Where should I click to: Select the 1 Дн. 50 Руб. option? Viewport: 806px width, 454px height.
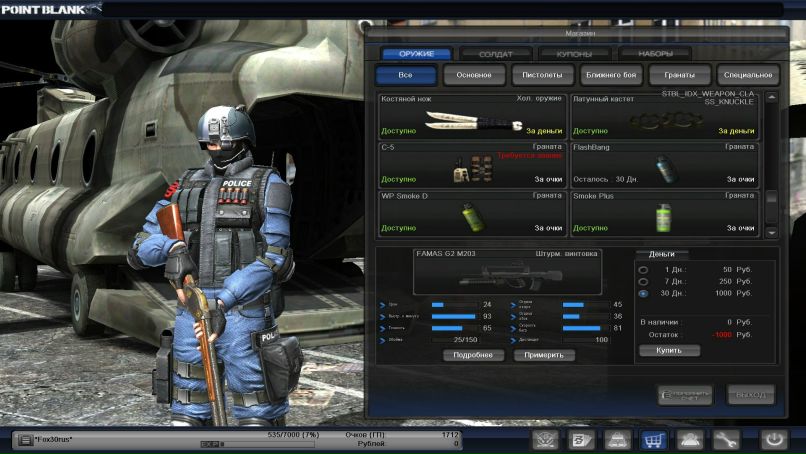(643, 270)
